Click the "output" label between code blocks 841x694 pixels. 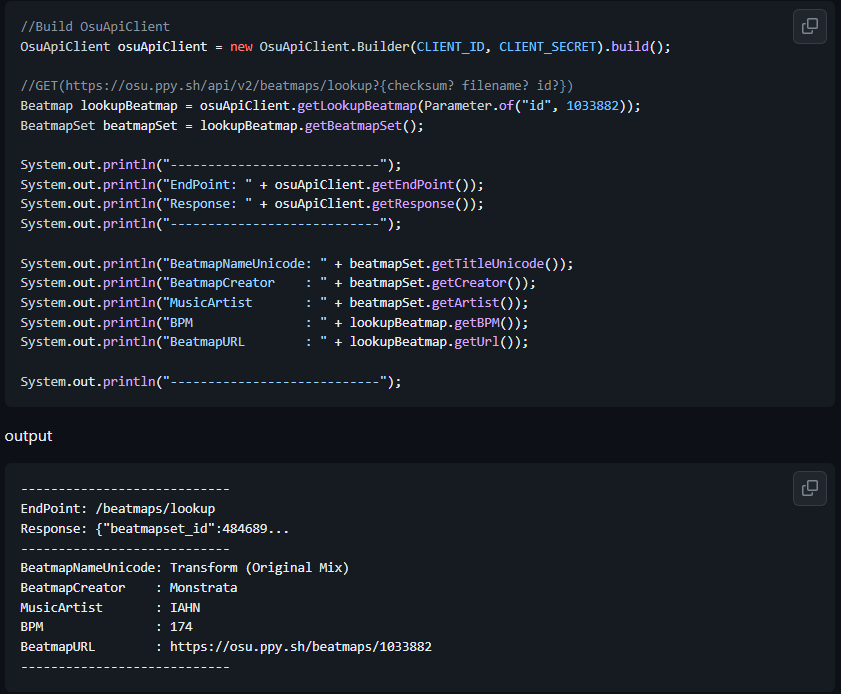[x=28, y=436]
